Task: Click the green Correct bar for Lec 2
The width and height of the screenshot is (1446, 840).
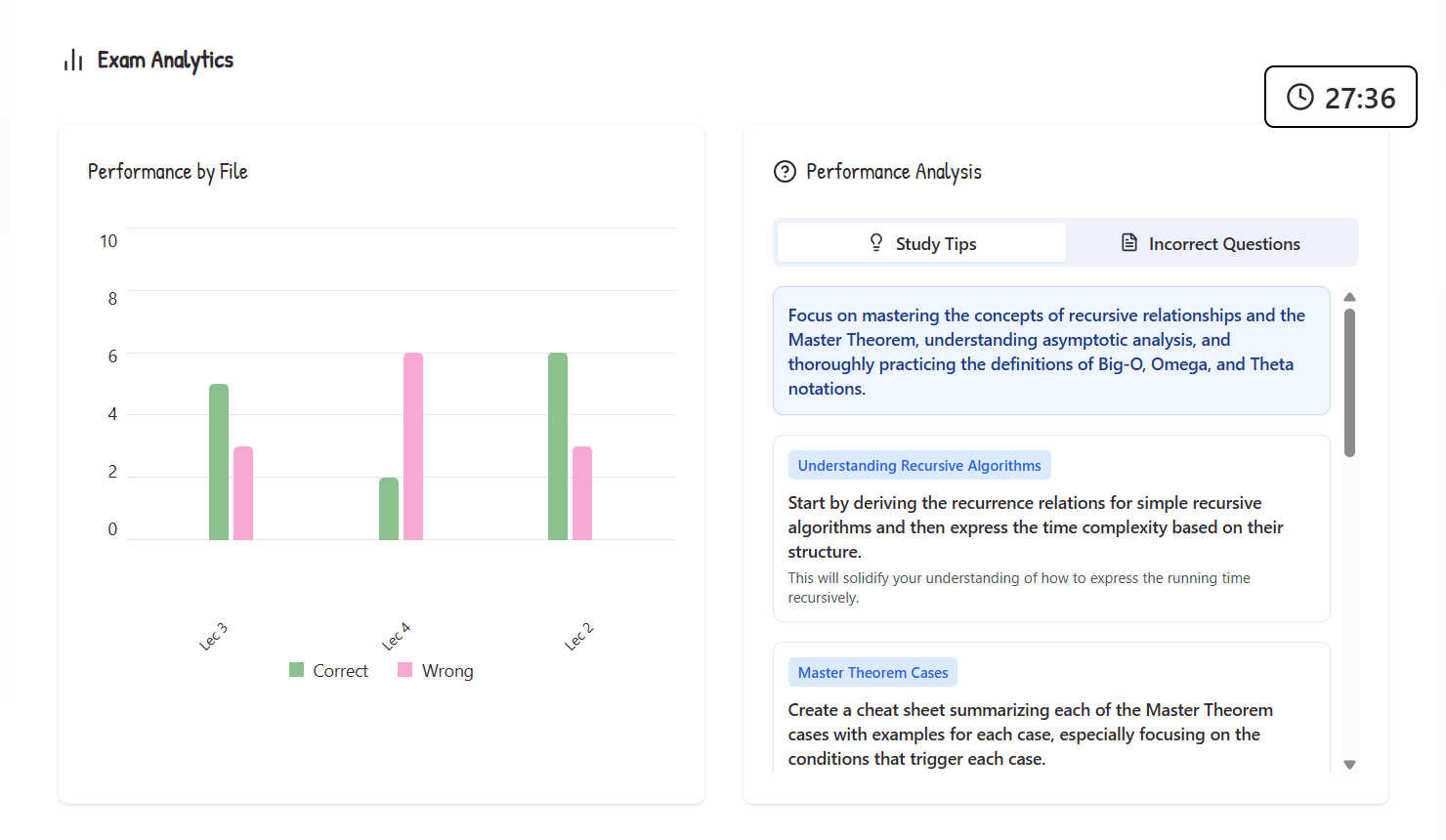Action: (x=558, y=446)
